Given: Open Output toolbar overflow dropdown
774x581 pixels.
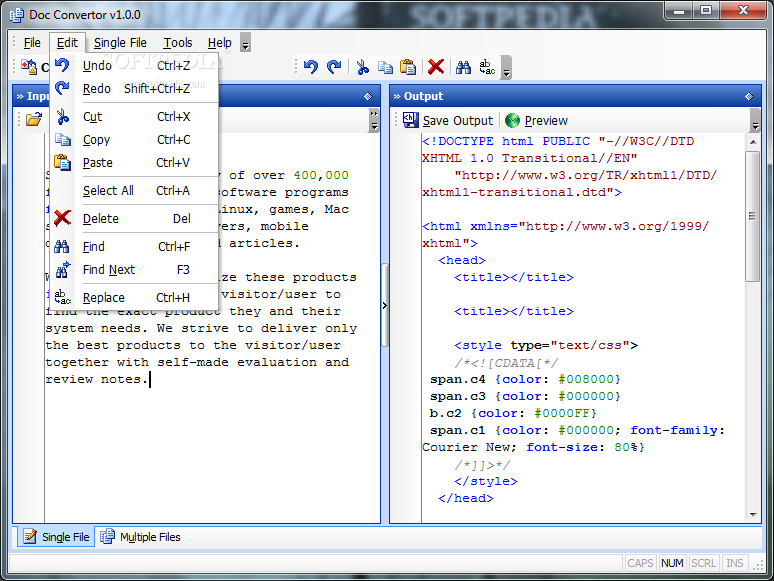Looking at the screenshot, I should 755,120.
